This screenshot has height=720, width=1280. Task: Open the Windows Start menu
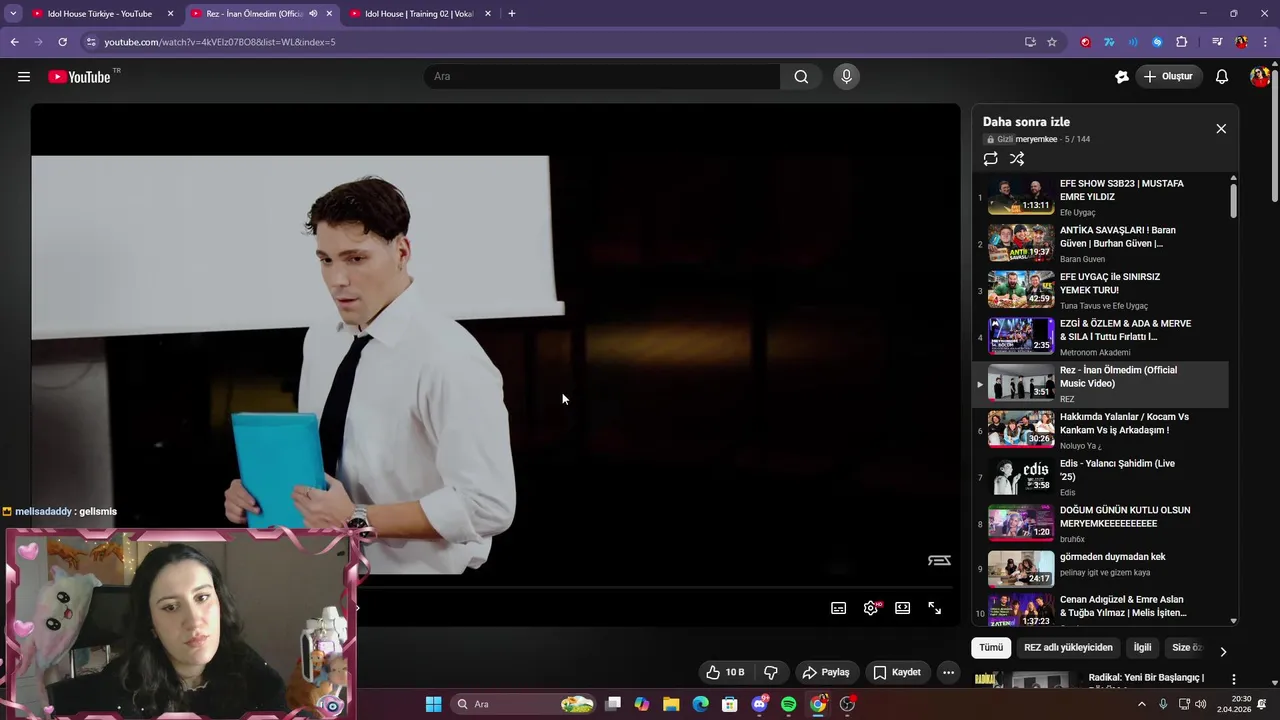tap(433, 704)
